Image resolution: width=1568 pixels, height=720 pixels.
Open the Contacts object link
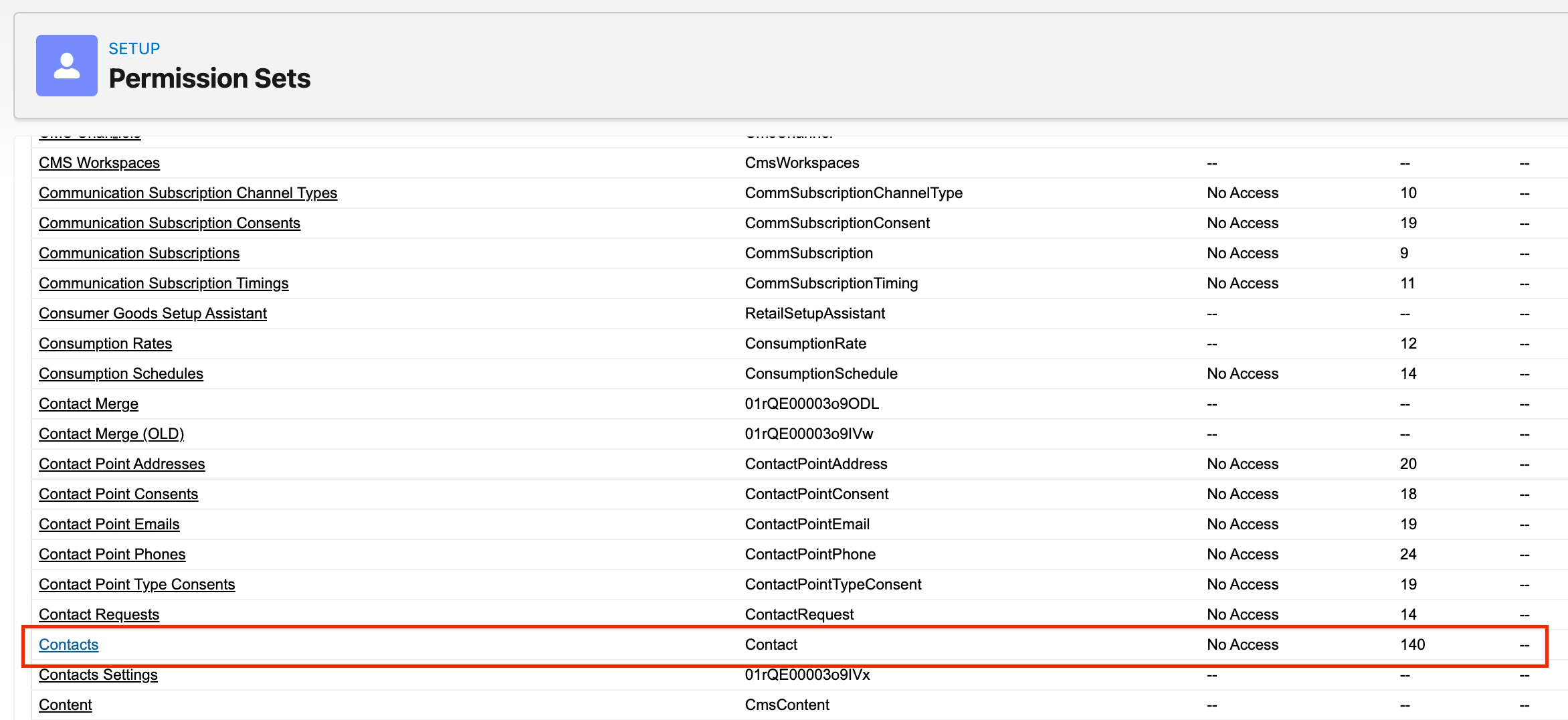(x=68, y=644)
